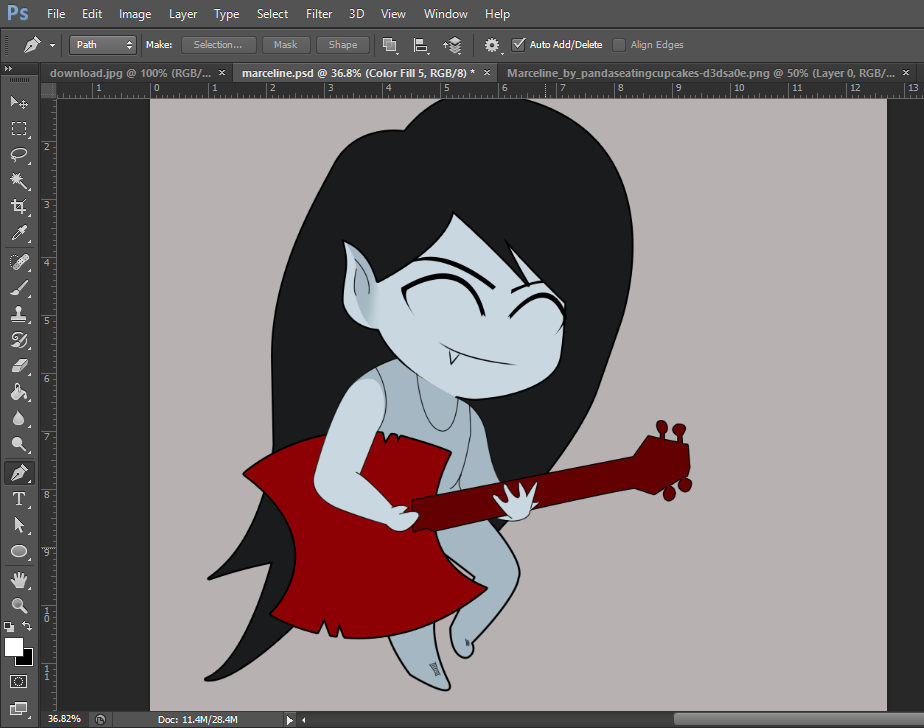Viewport: 924px width, 728px height.
Task: Select the Path Selection tool
Action: [19, 525]
